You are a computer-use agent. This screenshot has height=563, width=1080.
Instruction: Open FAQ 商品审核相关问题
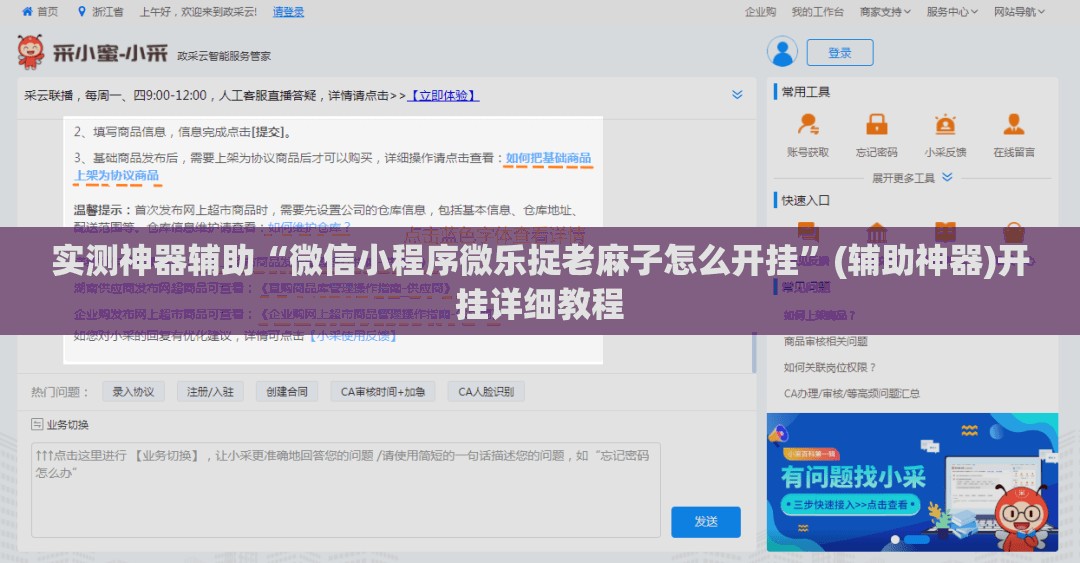click(x=825, y=342)
